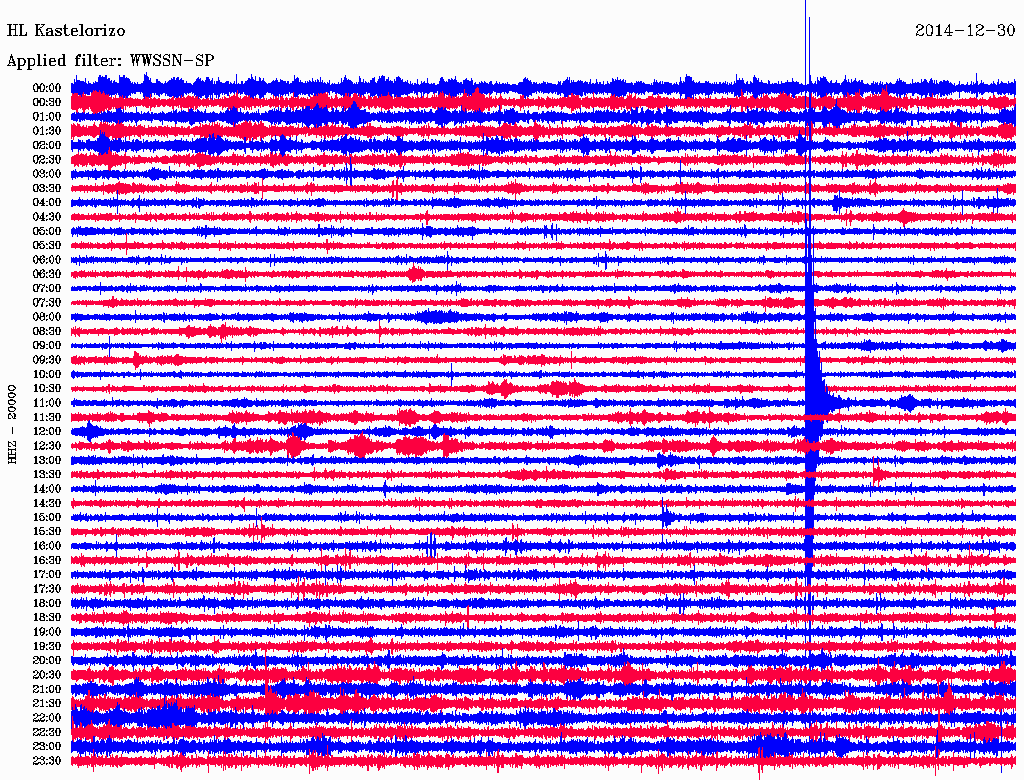Select the 23:30 time label

click(x=47, y=761)
